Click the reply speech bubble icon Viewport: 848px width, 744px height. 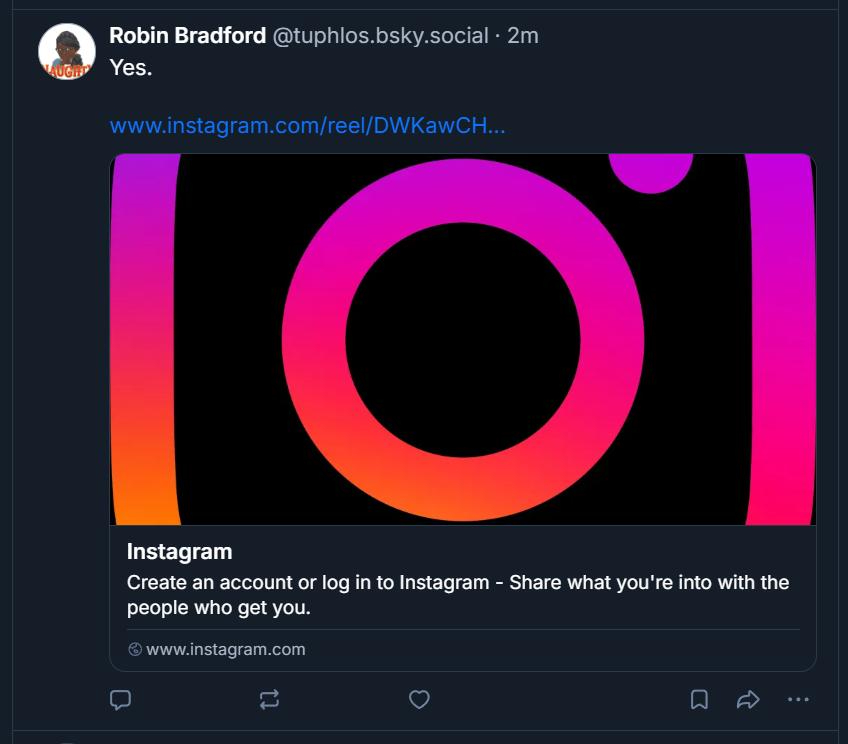(x=120, y=700)
